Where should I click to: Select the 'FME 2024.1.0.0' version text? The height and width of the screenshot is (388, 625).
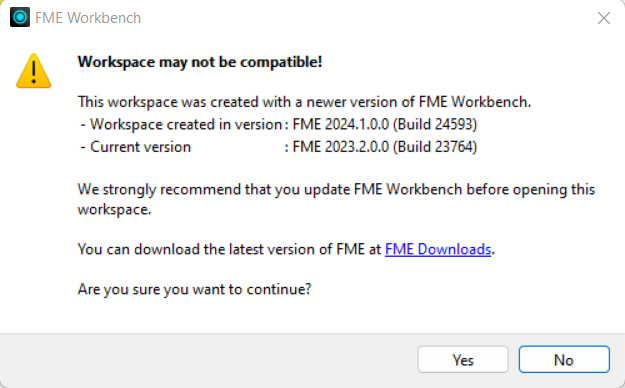(x=340, y=124)
